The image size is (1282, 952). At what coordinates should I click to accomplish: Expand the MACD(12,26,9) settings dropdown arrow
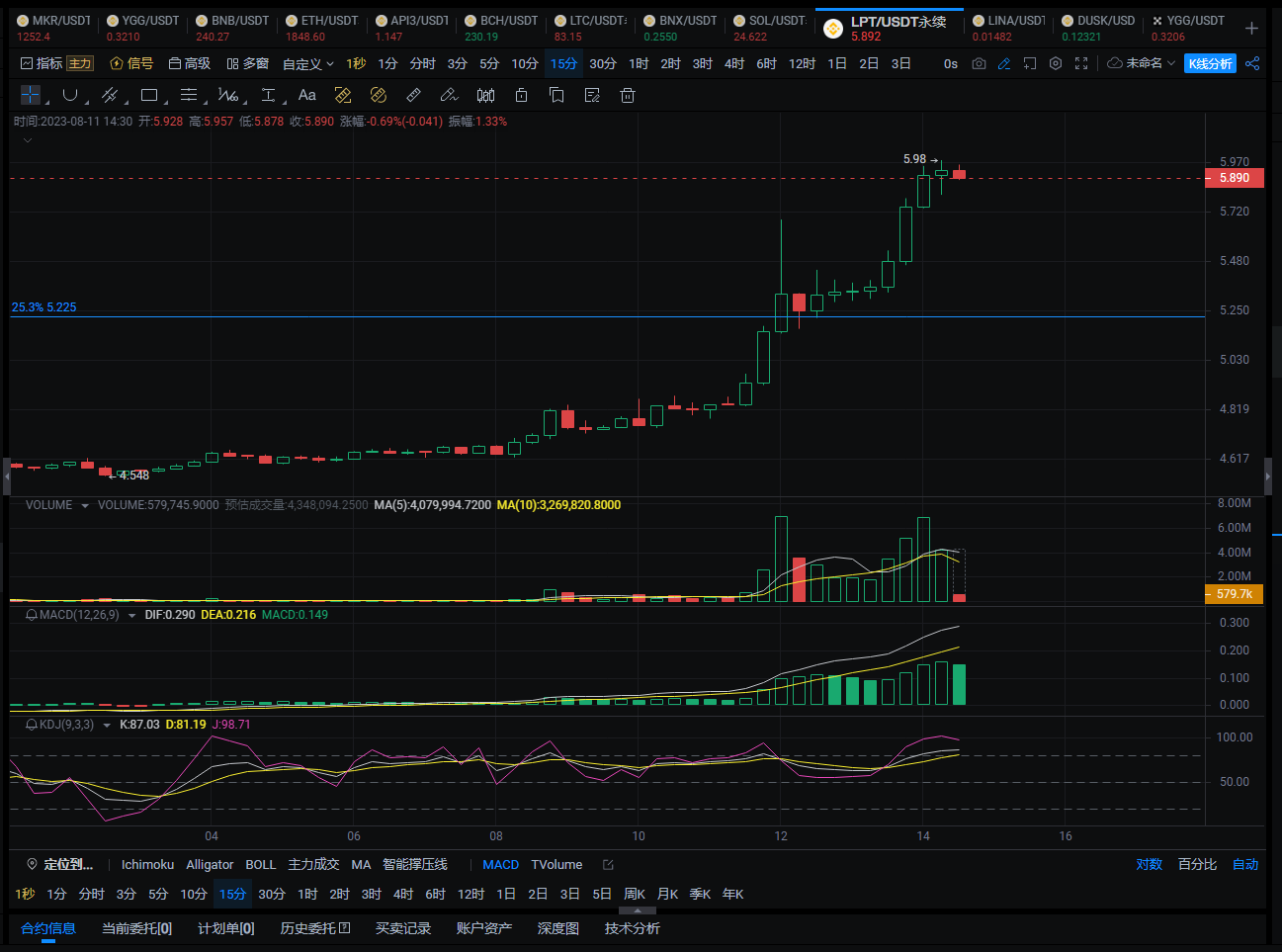(x=132, y=616)
